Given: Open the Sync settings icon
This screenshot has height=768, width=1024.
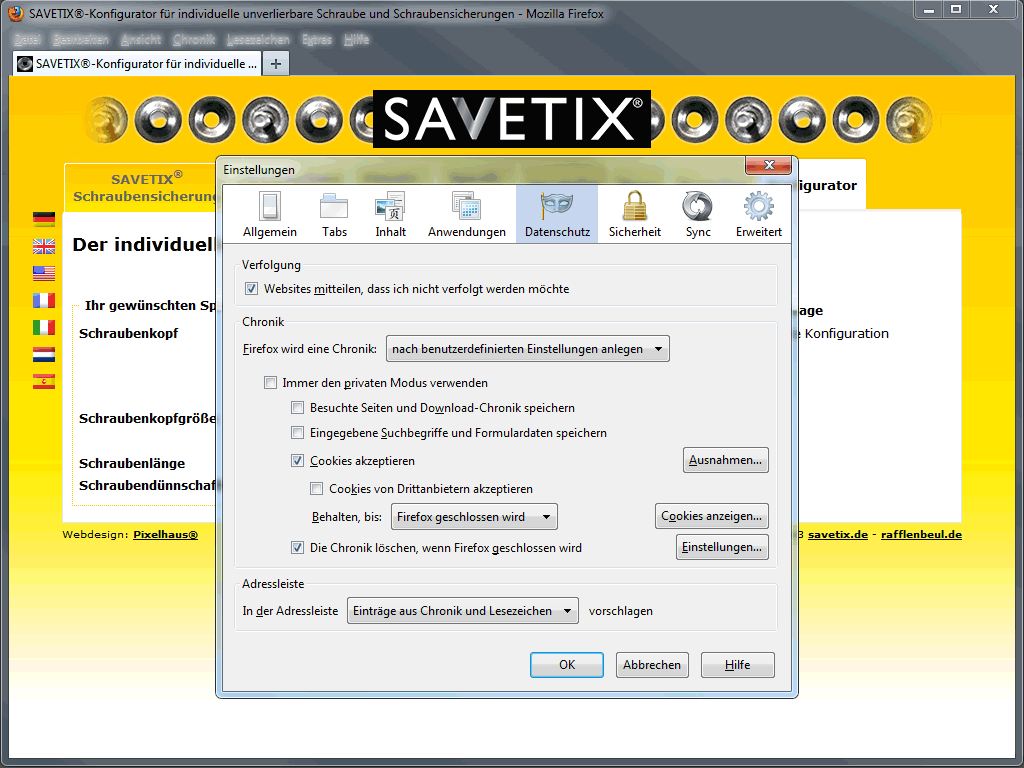Looking at the screenshot, I should (x=698, y=214).
